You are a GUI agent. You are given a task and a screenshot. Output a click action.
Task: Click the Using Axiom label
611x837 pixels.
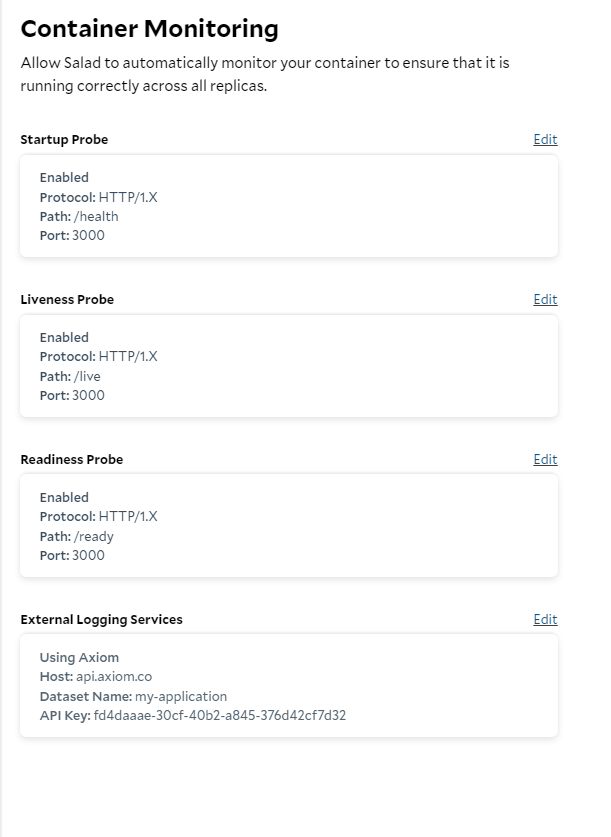coord(79,657)
